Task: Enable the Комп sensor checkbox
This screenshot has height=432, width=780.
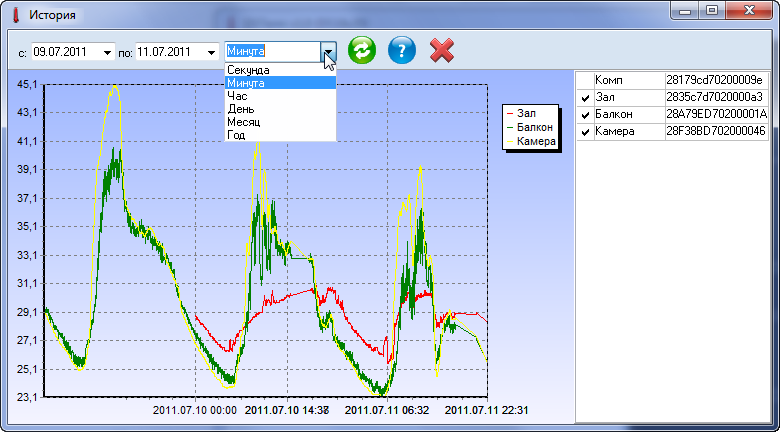Action: coord(585,81)
